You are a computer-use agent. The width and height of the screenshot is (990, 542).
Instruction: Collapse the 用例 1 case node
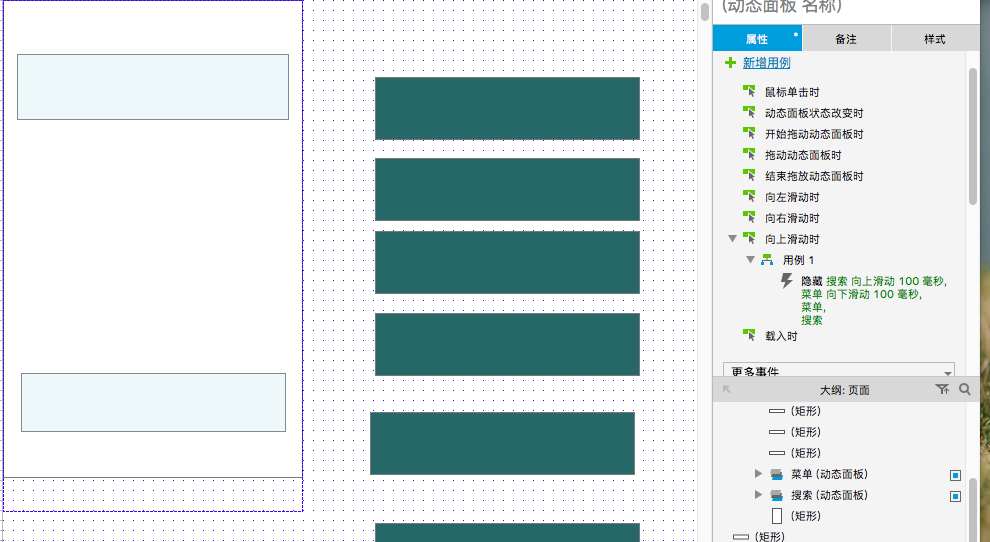(x=751, y=260)
